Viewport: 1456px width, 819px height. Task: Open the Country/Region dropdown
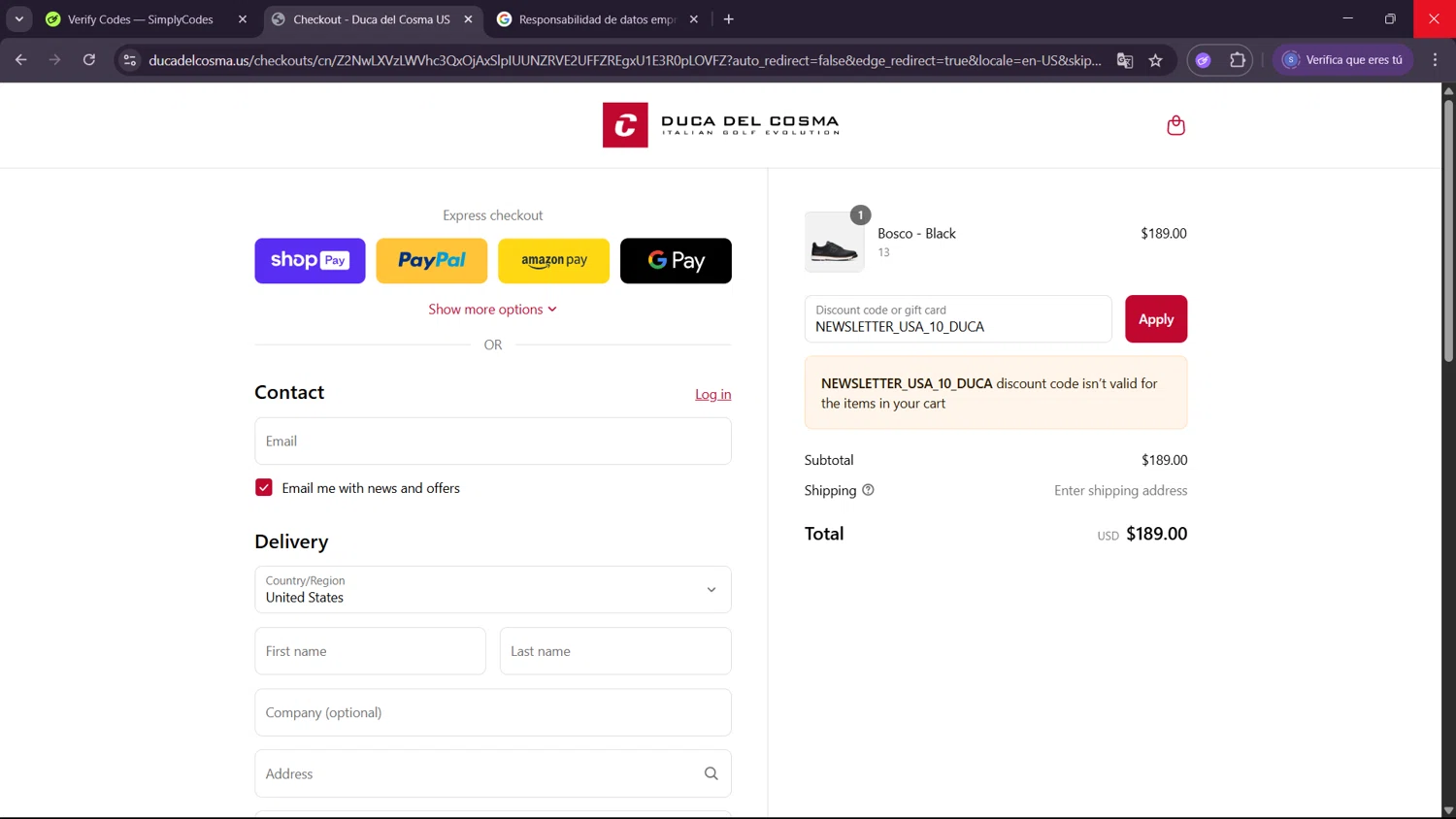click(492, 589)
